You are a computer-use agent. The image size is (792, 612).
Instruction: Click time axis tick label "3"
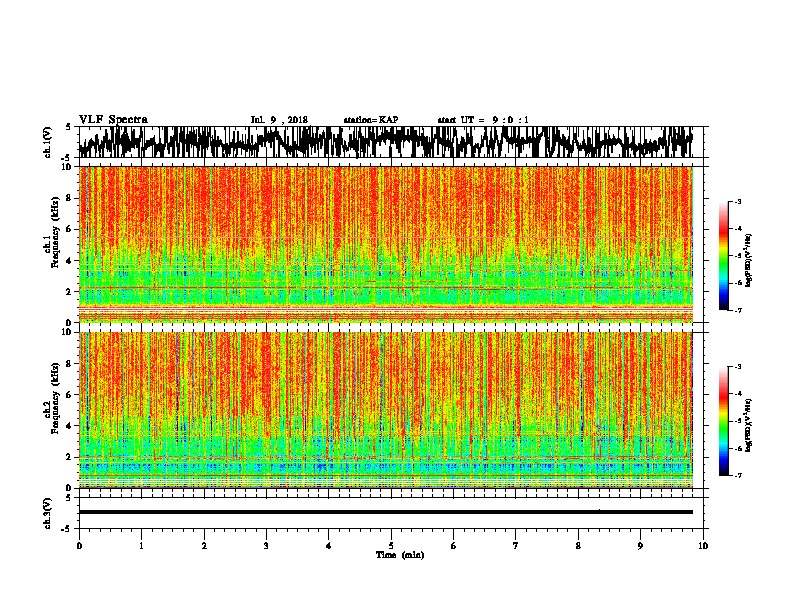[266, 546]
